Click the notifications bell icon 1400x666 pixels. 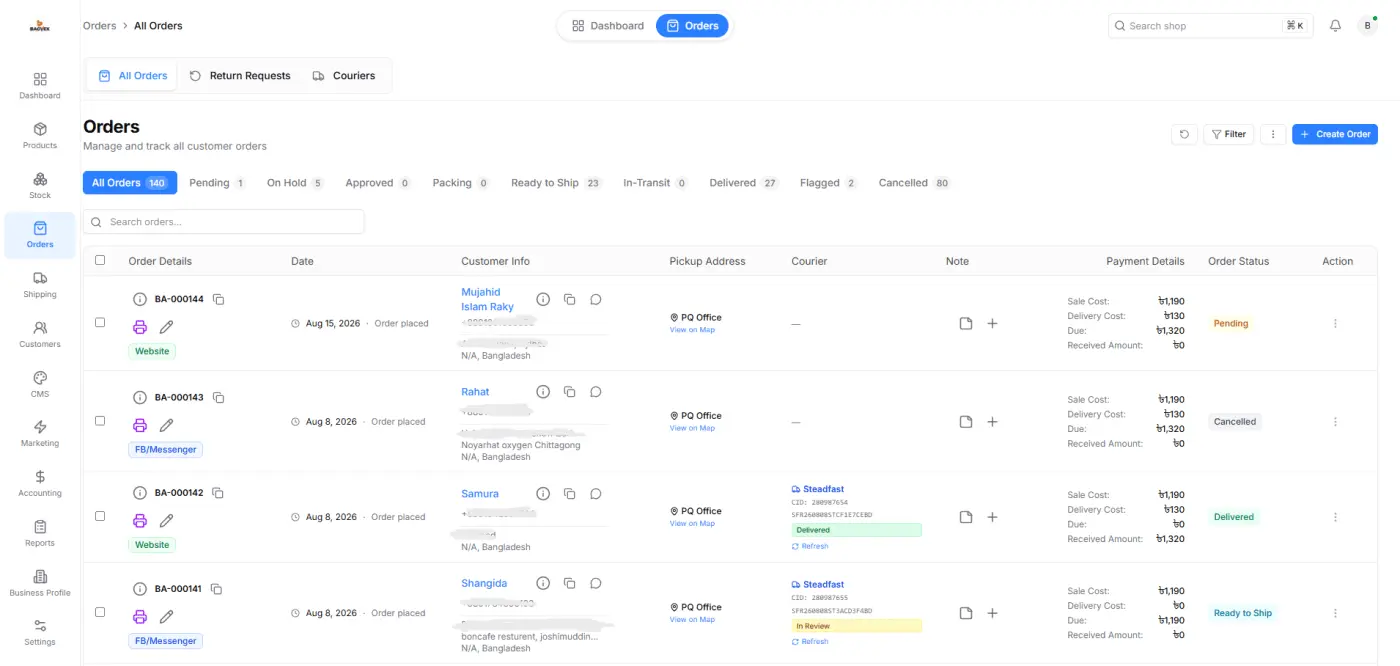click(x=1335, y=26)
